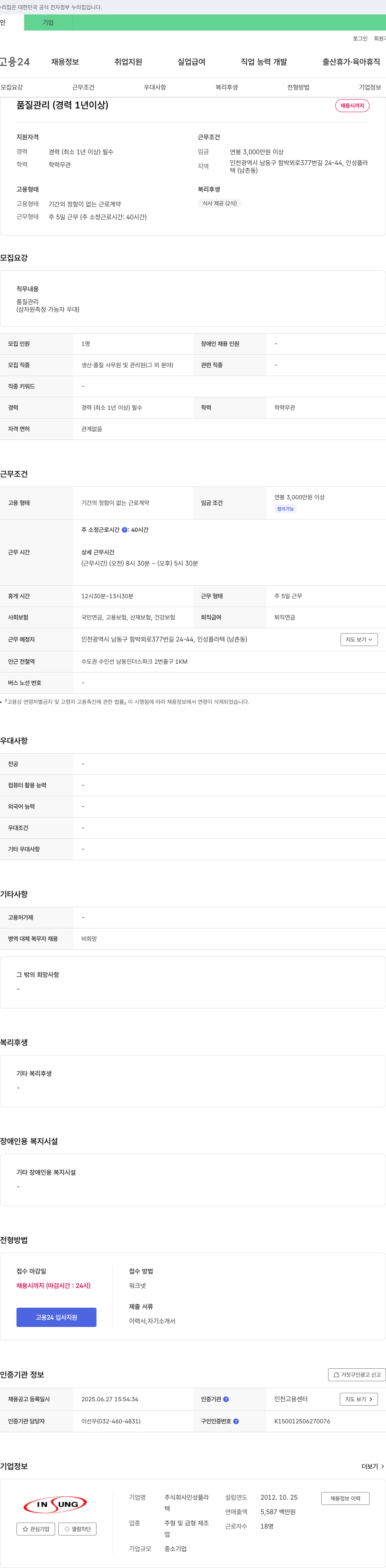Jump to 전형방법 section tab
The width and height of the screenshot is (386, 1568).
[298, 87]
